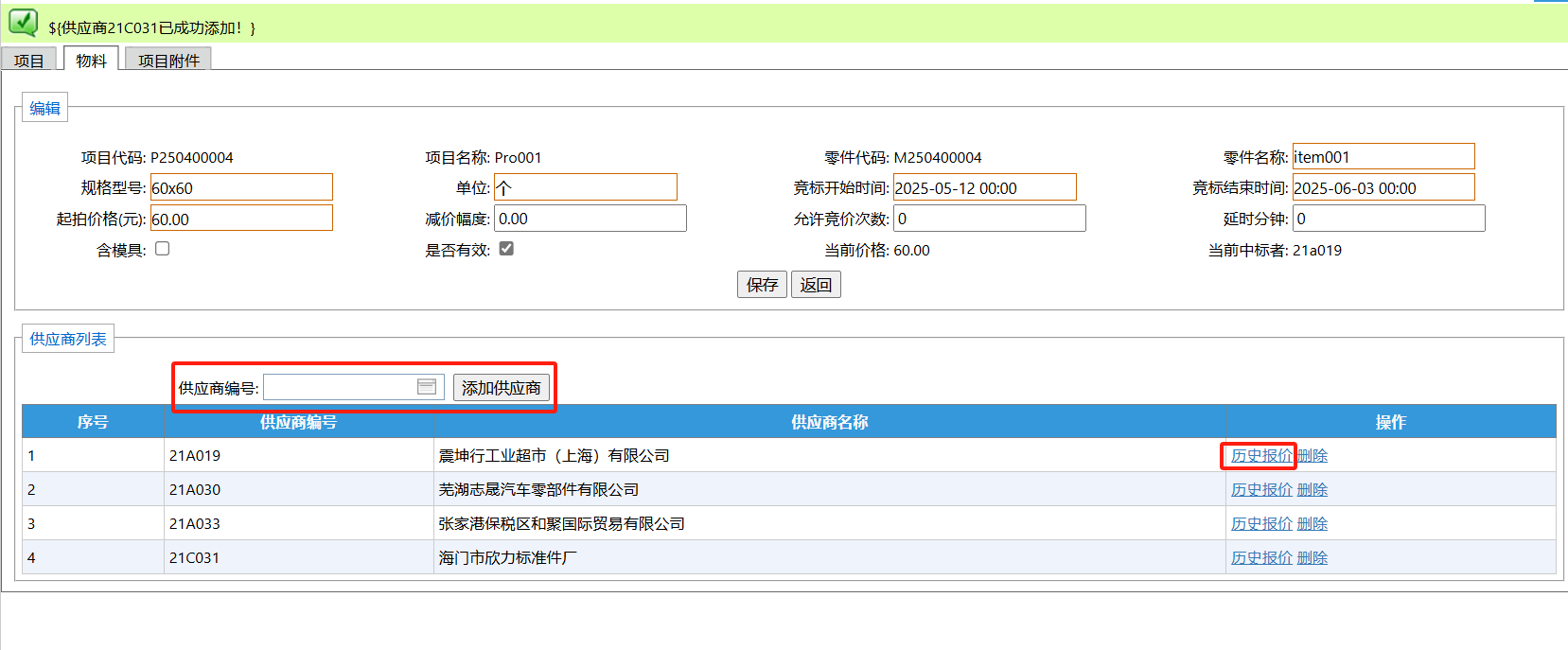Switch to the 项目 tab
The width and height of the screenshot is (1568, 650).
pyautogui.click(x=28, y=61)
